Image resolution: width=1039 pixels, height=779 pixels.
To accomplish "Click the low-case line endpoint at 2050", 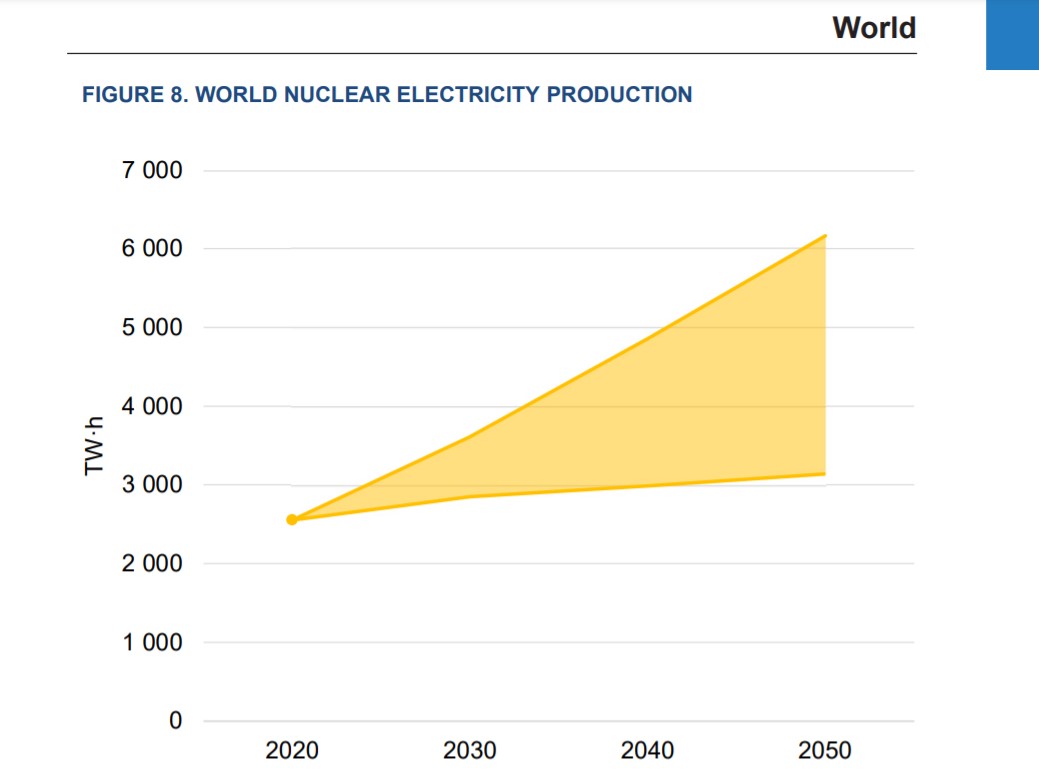I will click(825, 474).
